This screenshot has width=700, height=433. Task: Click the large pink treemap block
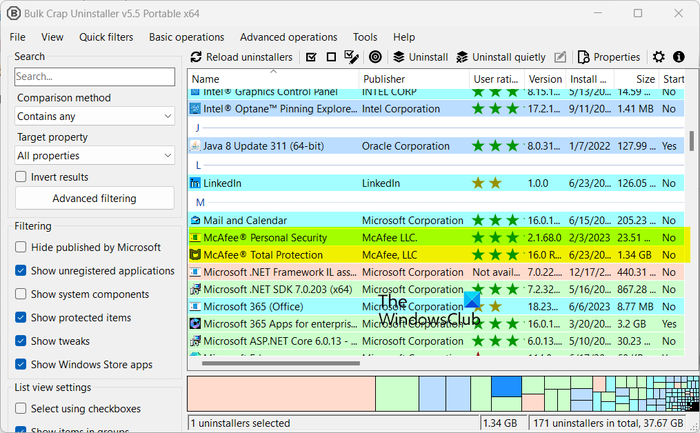pos(281,394)
